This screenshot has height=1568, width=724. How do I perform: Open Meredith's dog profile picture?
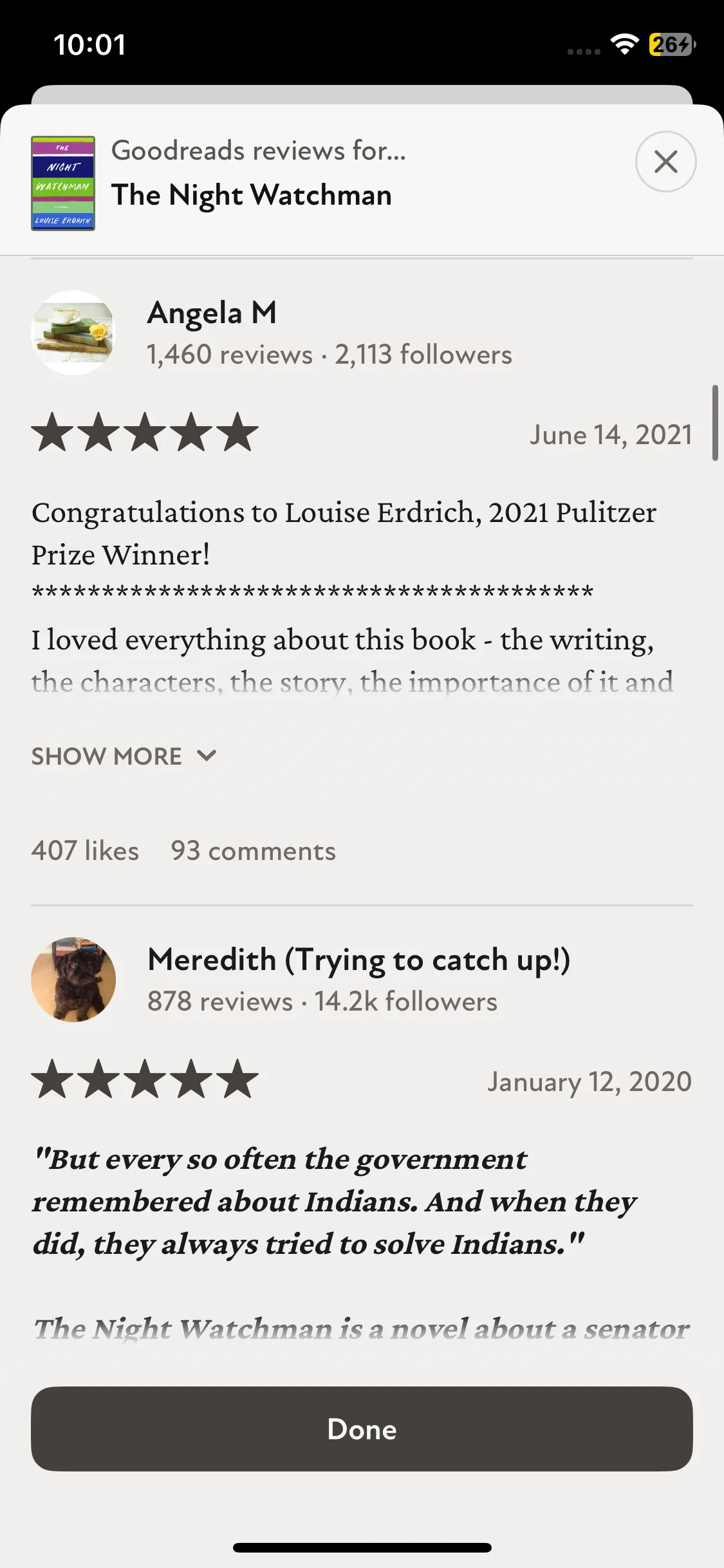coord(73,979)
